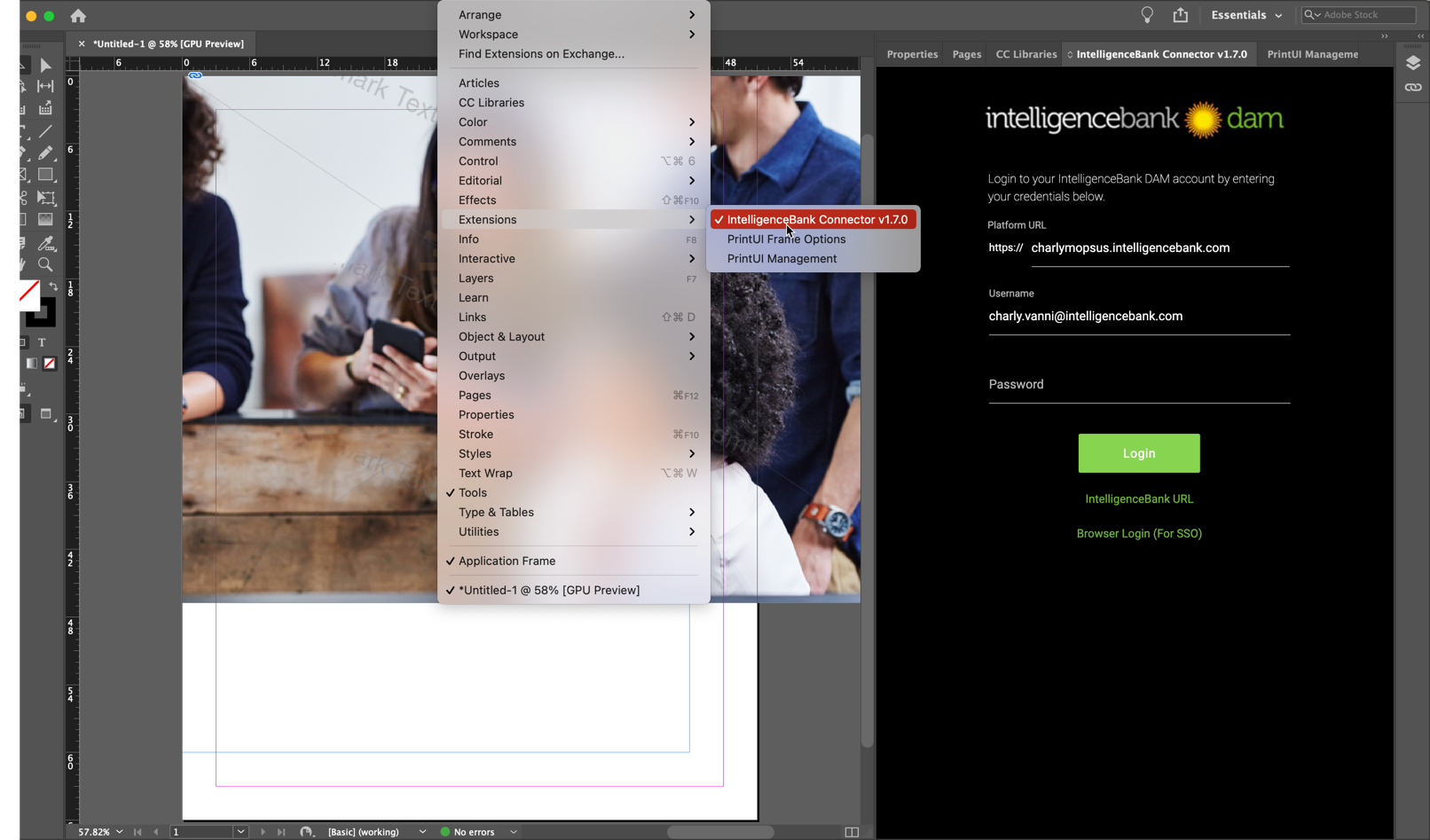The height and width of the screenshot is (840, 1430).
Task: Apply None to the selected object
Action: 50,363
